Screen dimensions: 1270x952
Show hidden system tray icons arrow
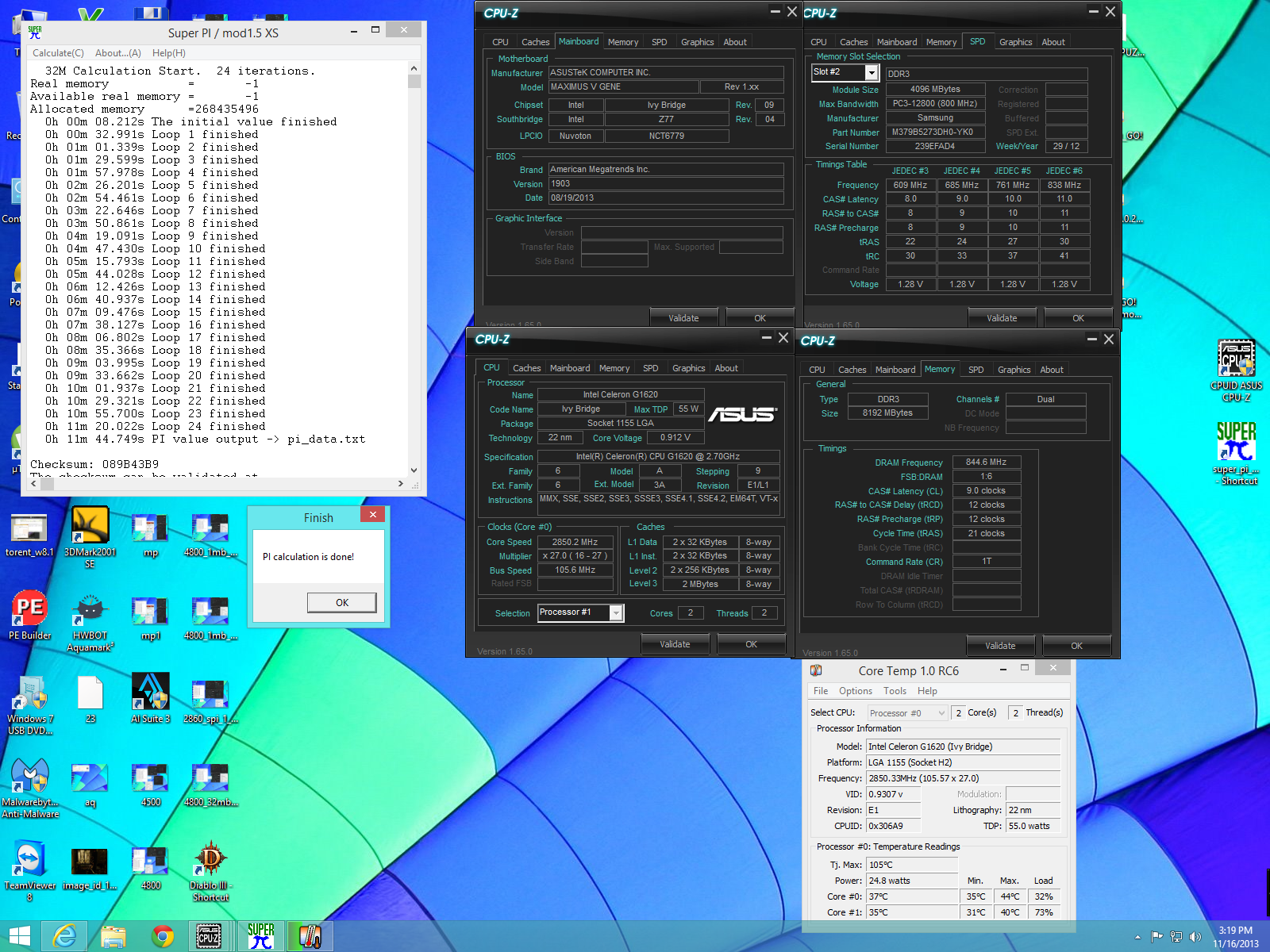[x=1137, y=937]
